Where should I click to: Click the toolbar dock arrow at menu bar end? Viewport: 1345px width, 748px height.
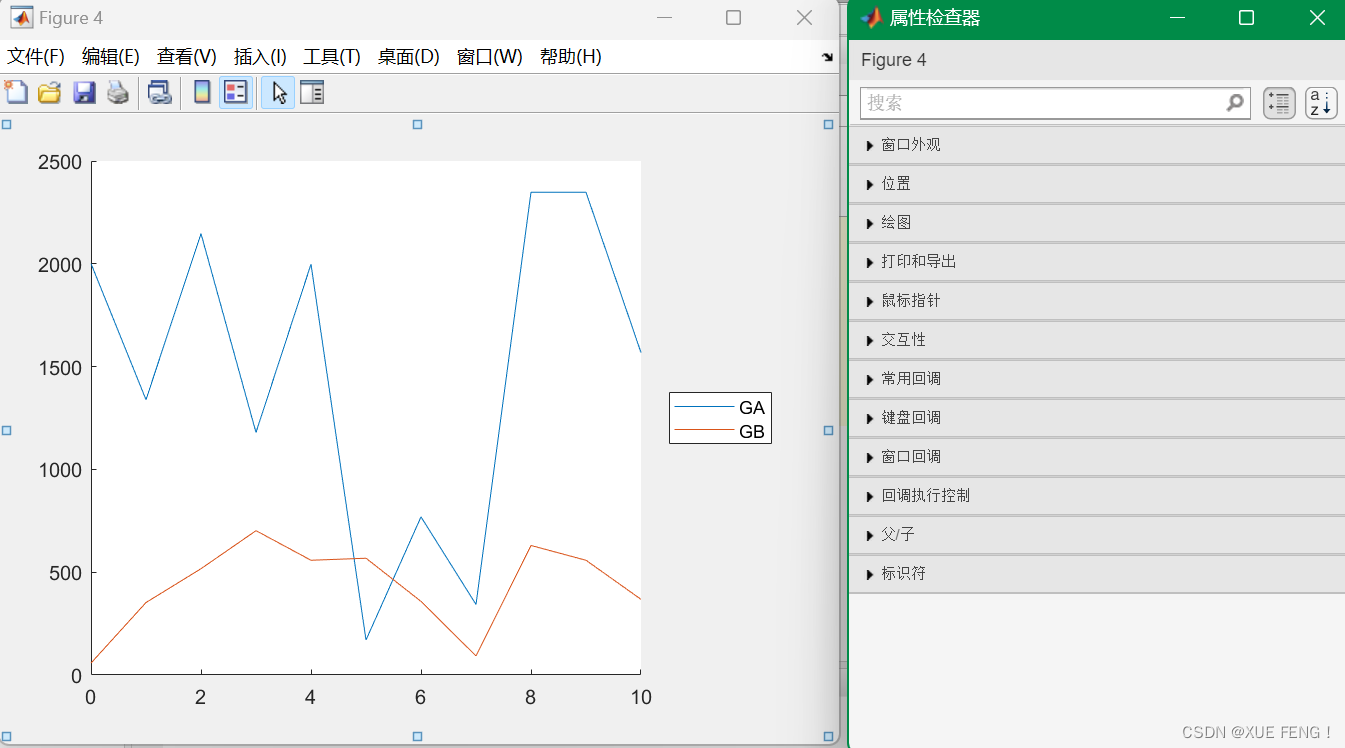(x=827, y=58)
